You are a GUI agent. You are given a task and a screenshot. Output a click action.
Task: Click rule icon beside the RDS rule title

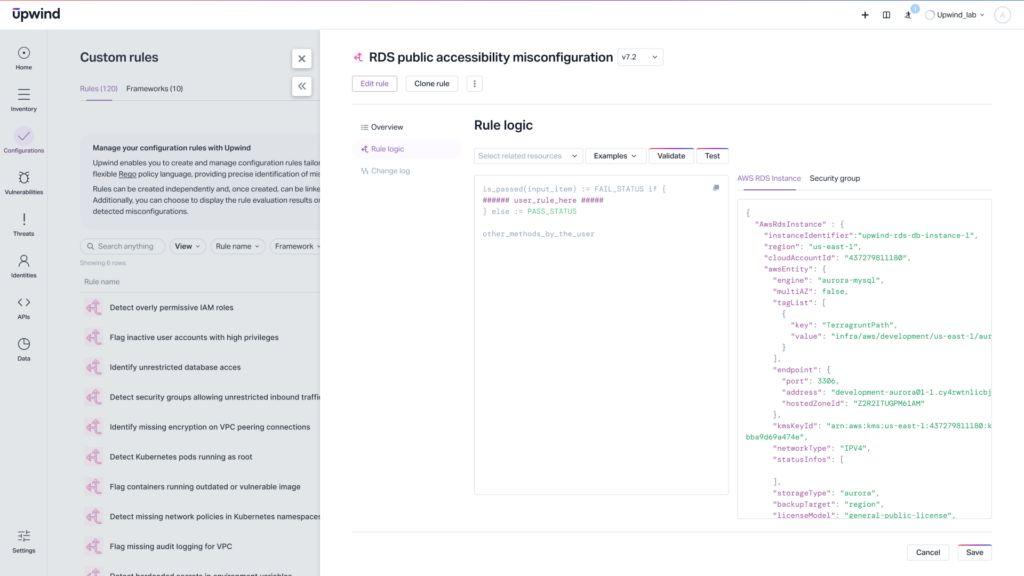pos(358,57)
